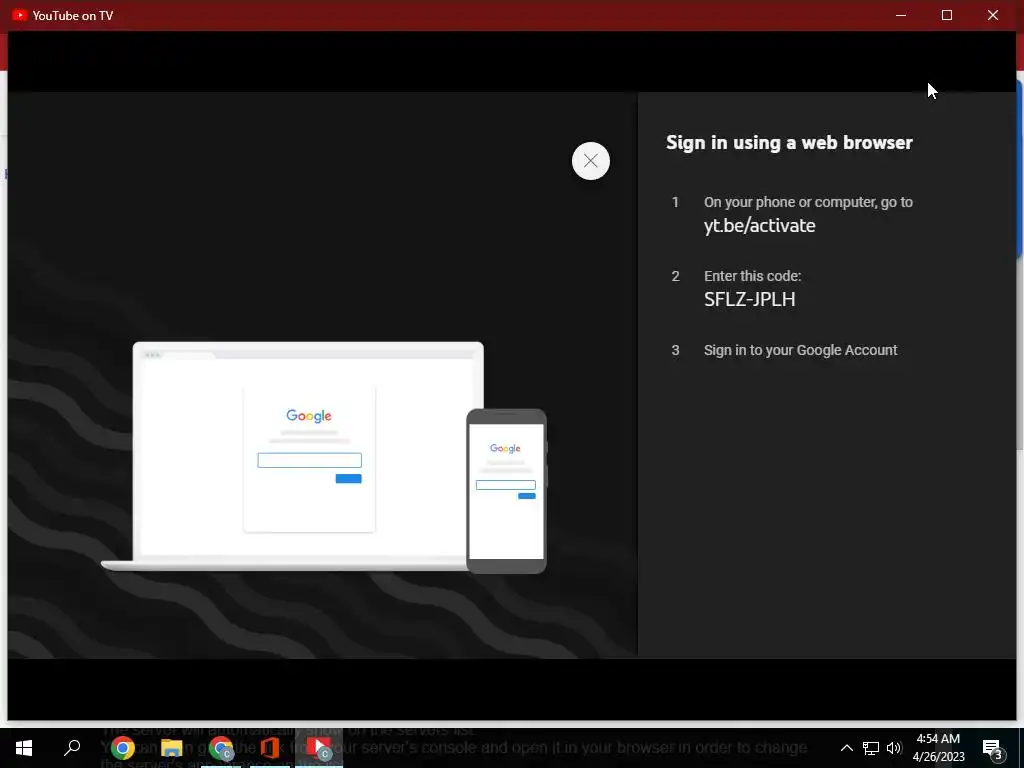Image resolution: width=1024 pixels, height=768 pixels.
Task: Open File Explorer from the taskbar
Action: pos(171,748)
